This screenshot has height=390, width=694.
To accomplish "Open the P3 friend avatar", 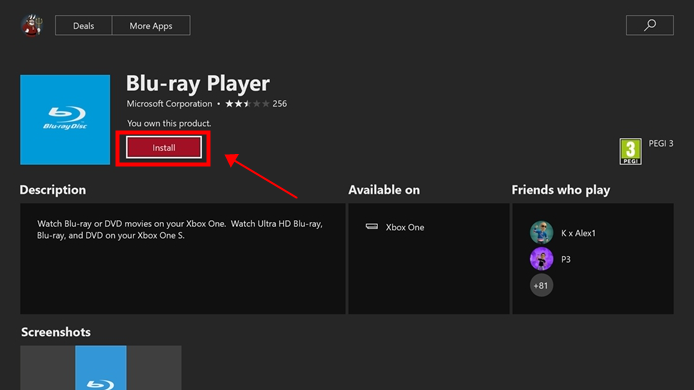I will (x=541, y=259).
